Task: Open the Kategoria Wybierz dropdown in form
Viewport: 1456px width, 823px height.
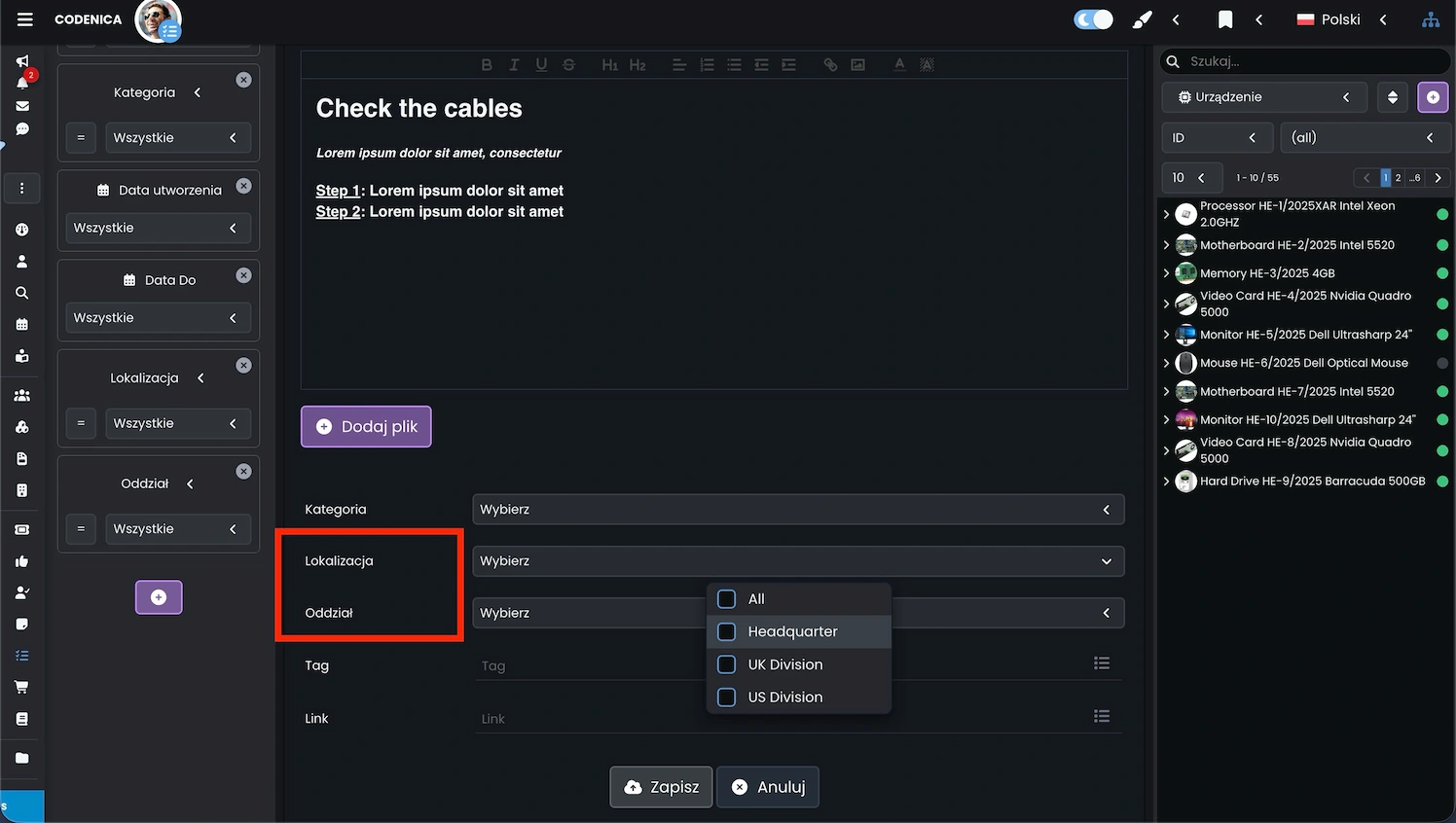Action: tap(797, 510)
